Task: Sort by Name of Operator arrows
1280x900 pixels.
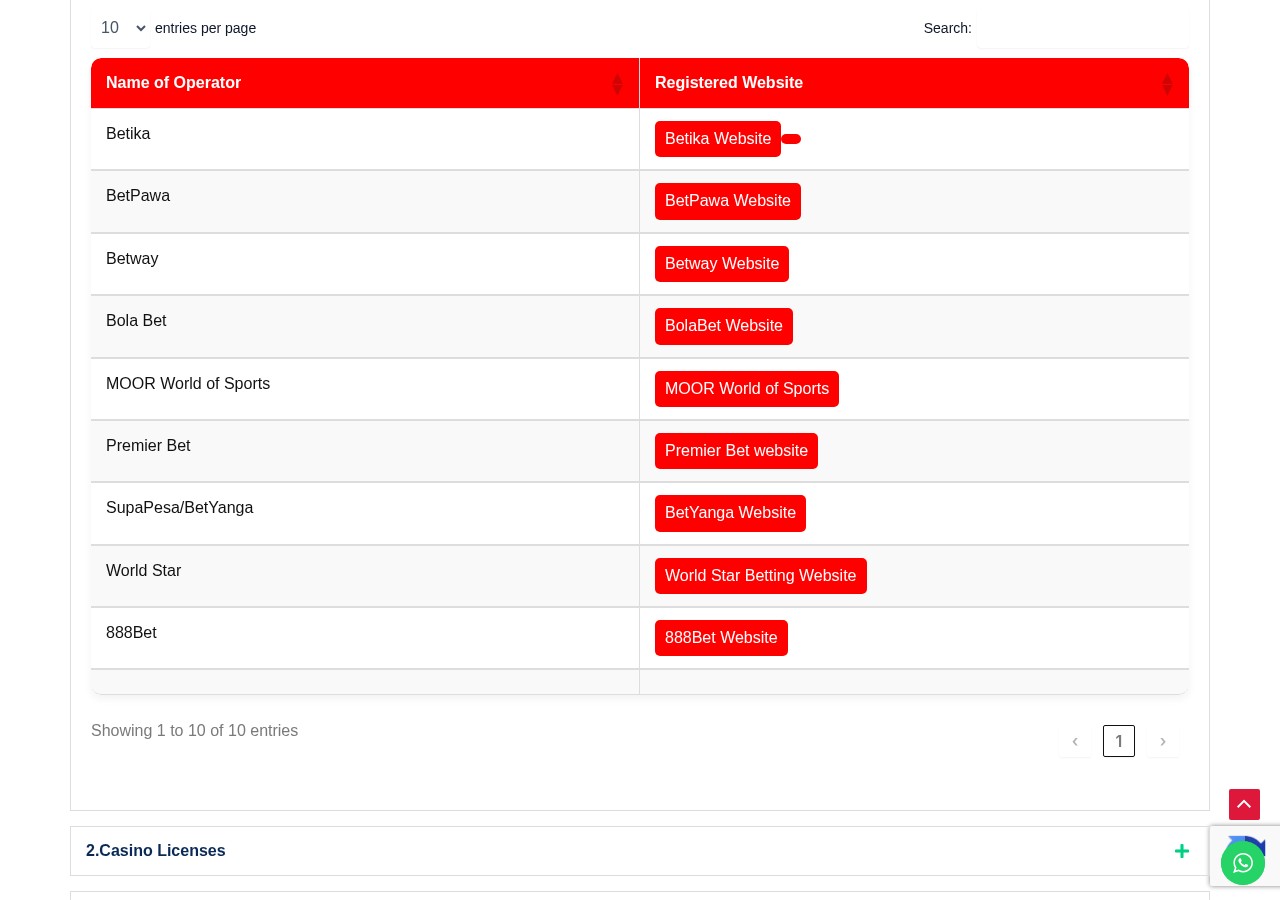Action: (617, 84)
